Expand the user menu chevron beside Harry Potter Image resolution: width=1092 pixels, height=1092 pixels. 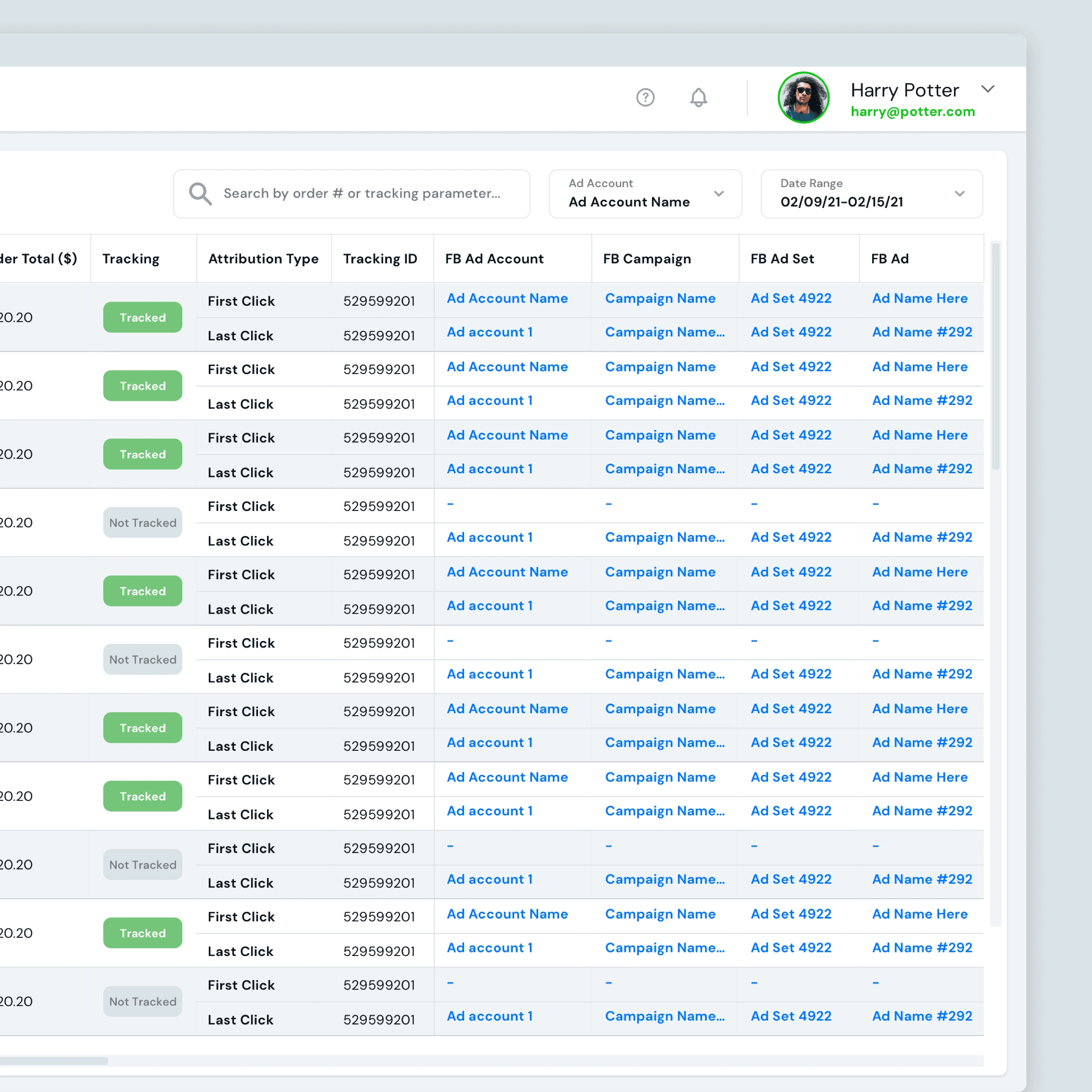pos(987,89)
